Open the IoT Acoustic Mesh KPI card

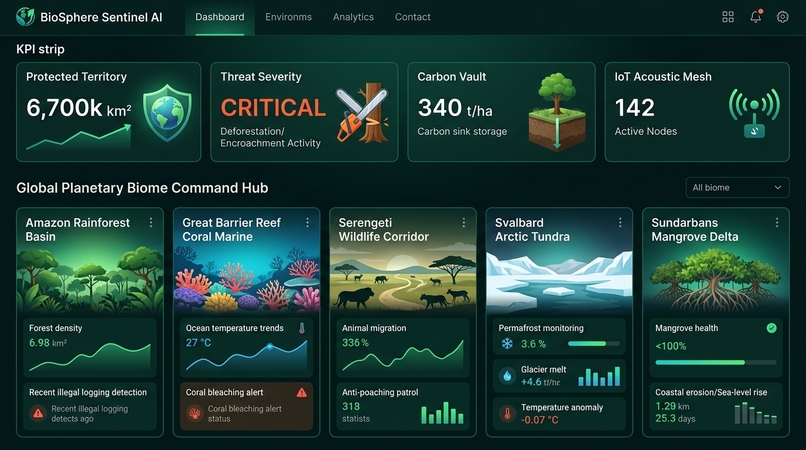(697, 112)
